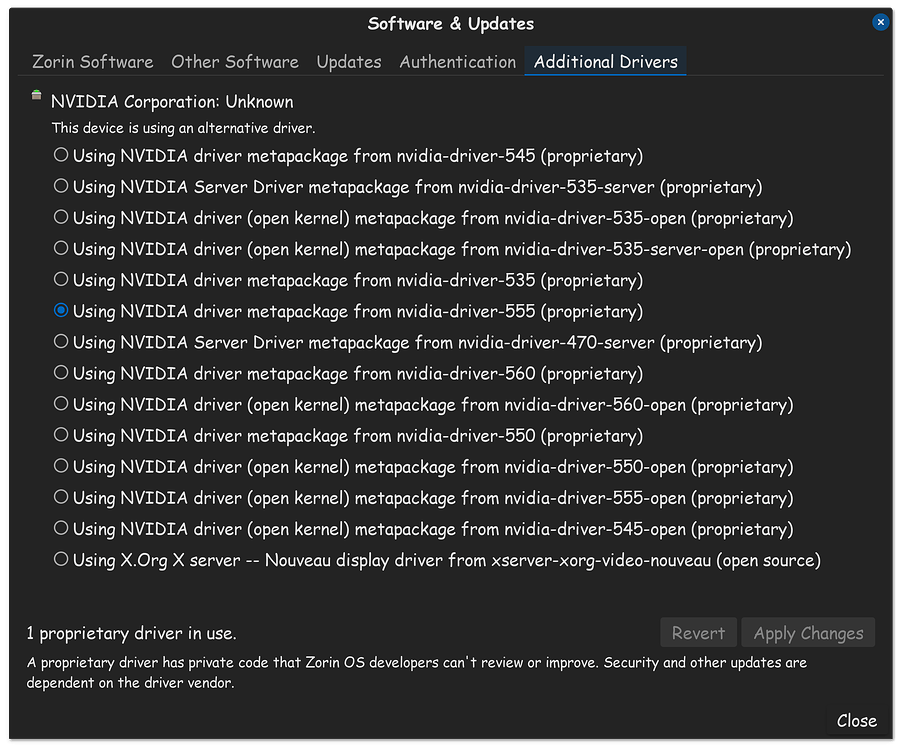Viewport: 903px width, 750px height.
Task: Click the Revert button
Action: pyautogui.click(x=698, y=632)
